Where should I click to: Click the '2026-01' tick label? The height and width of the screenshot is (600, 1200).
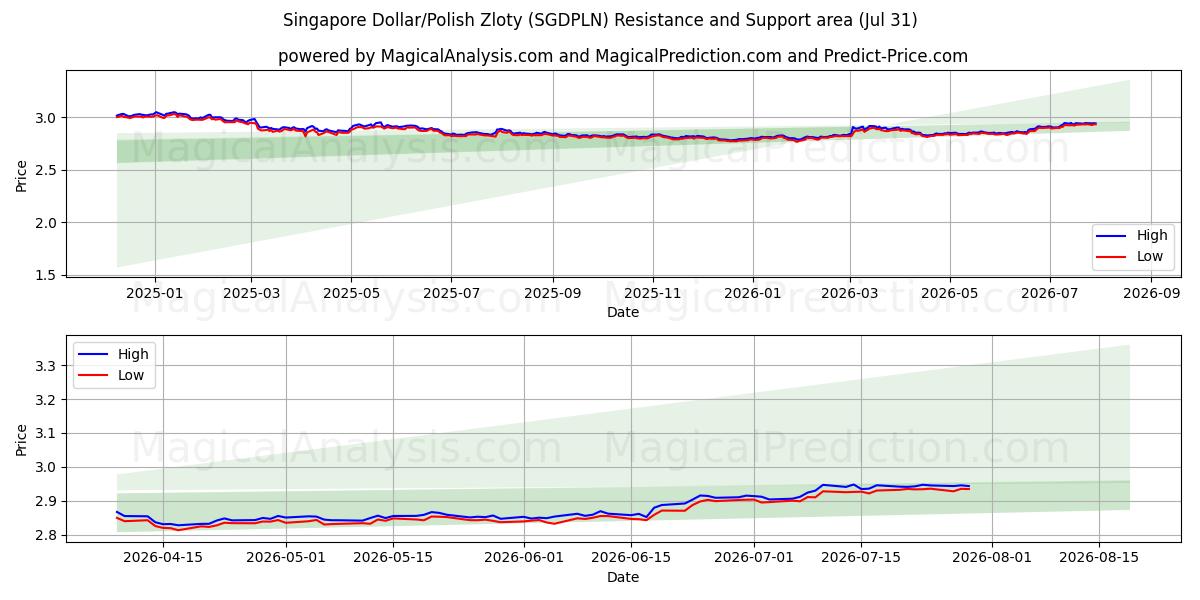click(752, 293)
